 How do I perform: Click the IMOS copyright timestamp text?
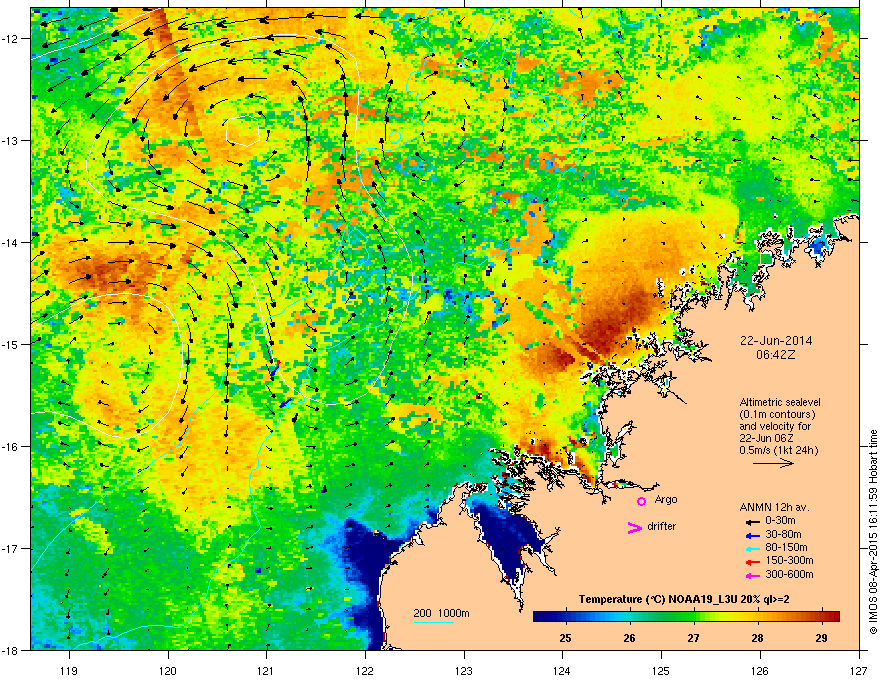click(873, 532)
